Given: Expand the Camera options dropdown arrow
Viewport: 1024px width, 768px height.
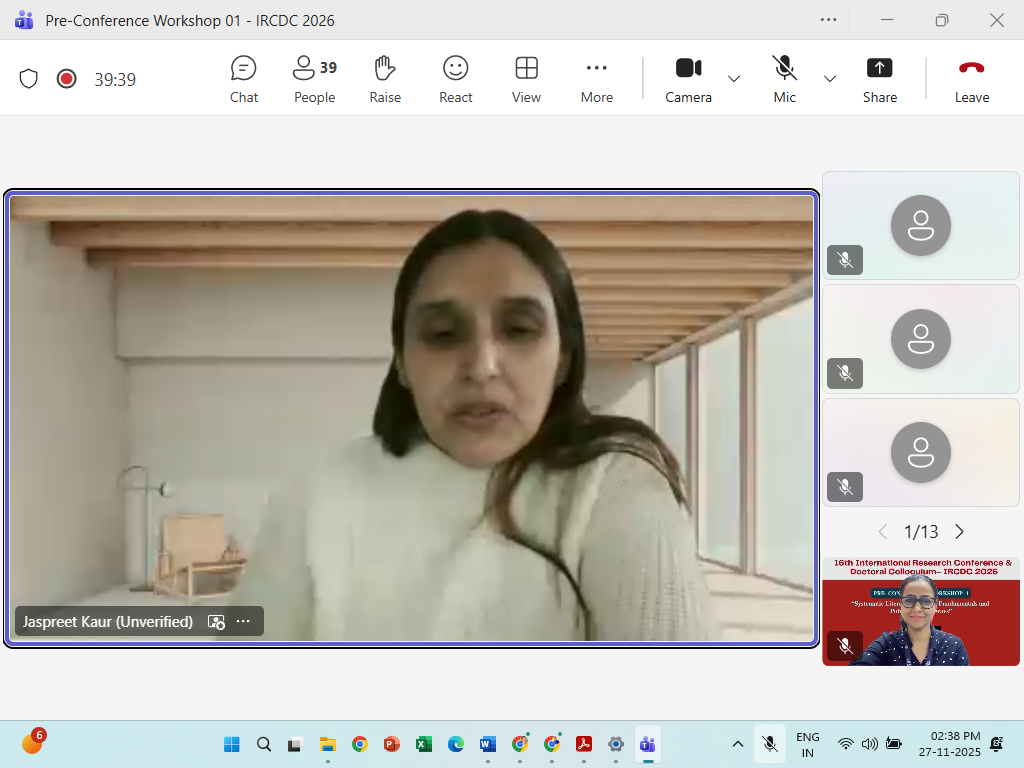Looking at the screenshot, I should pyautogui.click(x=734, y=79).
